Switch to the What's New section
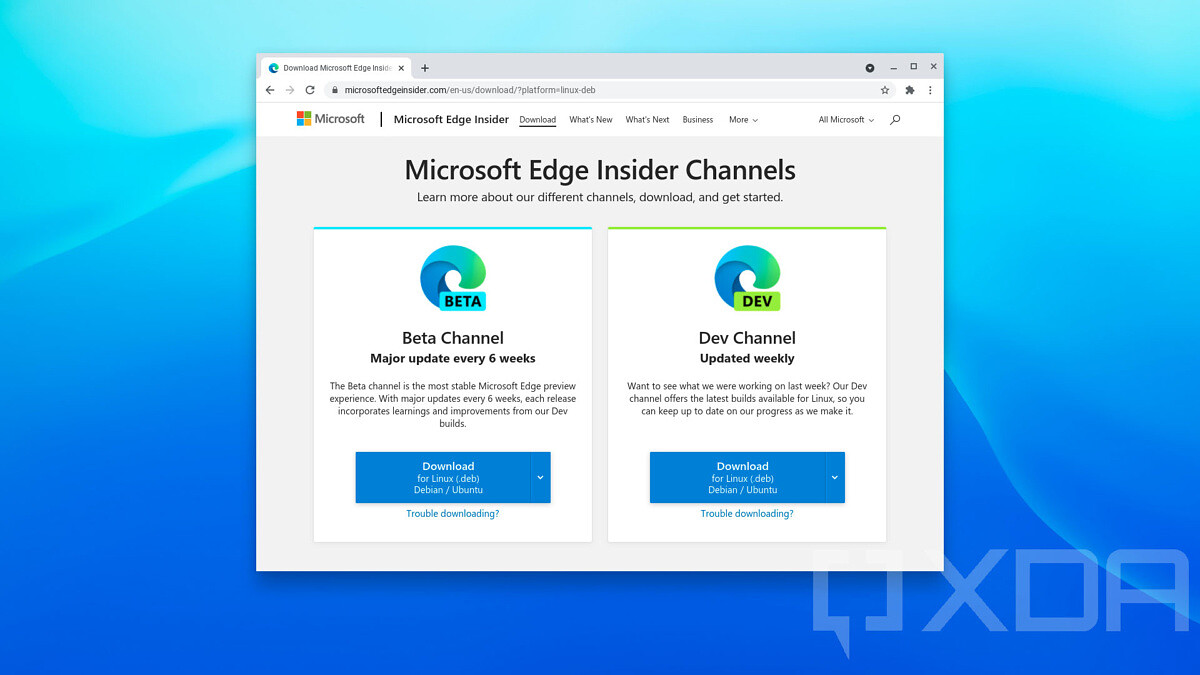The height and width of the screenshot is (675, 1200). [590, 119]
